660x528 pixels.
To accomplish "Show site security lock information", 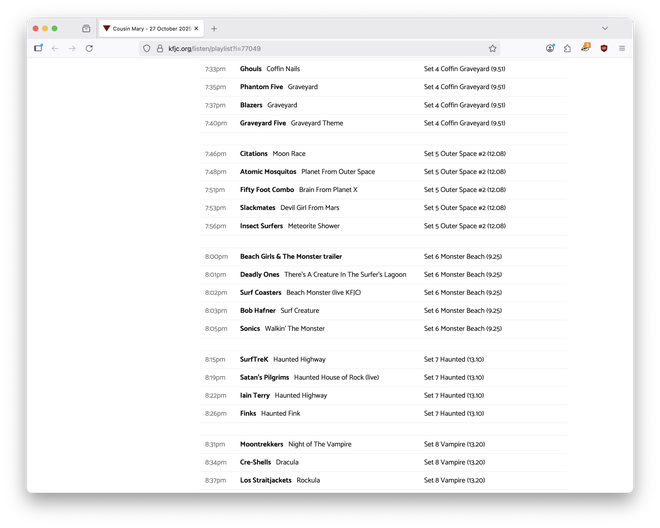I will pos(159,48).
